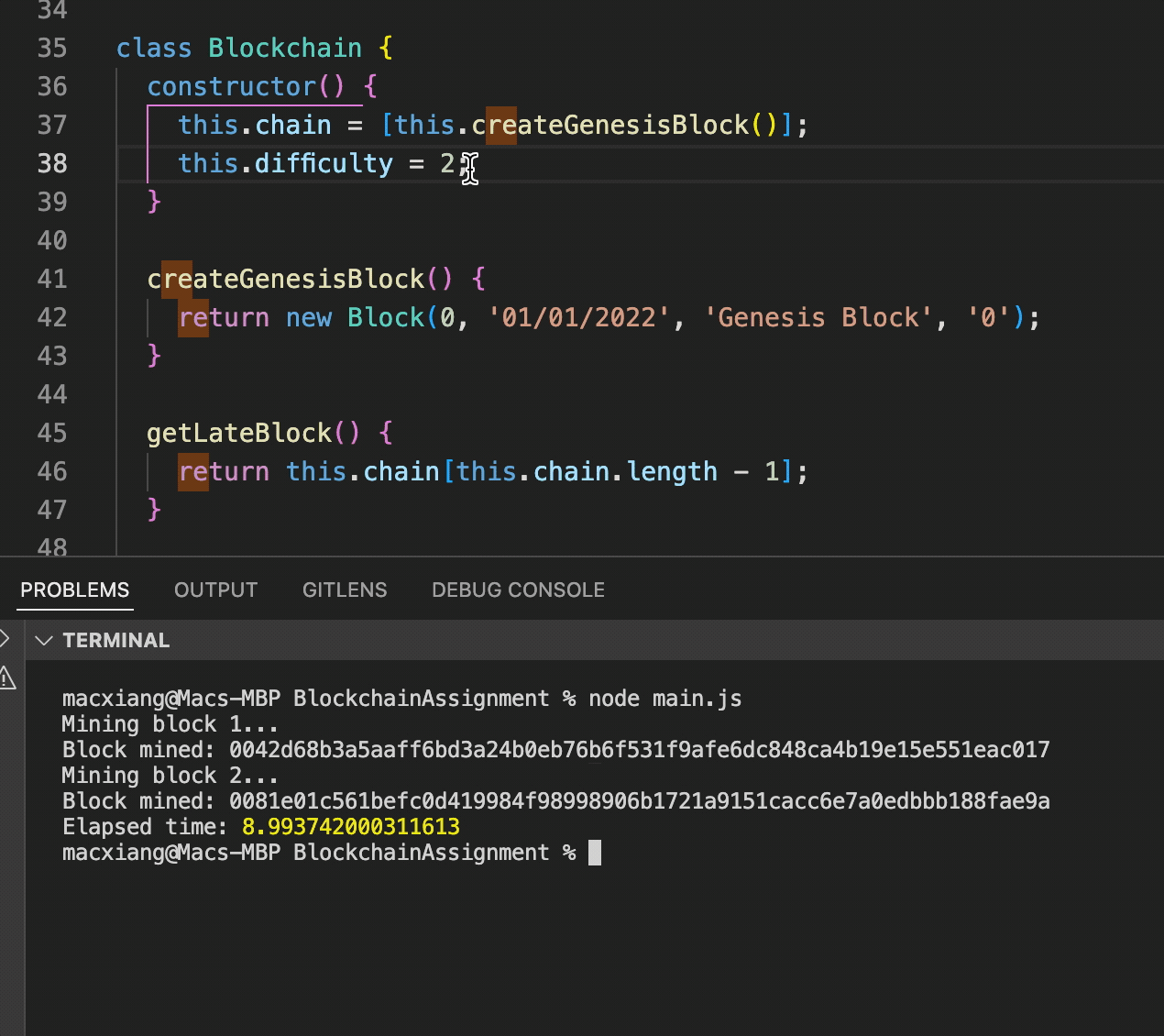The width and height of the screenshot is (1164, 1036).
Task: Open the GITLENS panel tab
Action: [x=345, y=590]
